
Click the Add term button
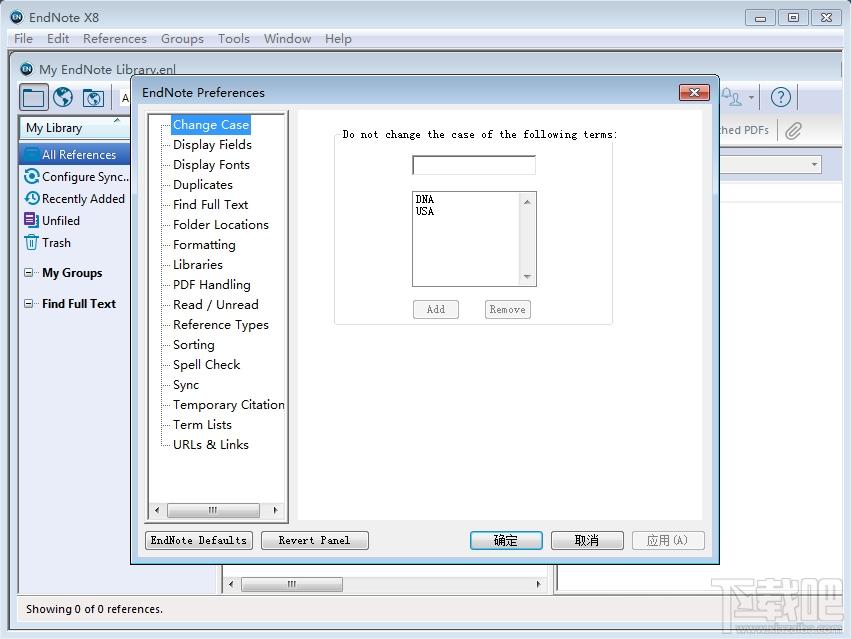(436, 309)
